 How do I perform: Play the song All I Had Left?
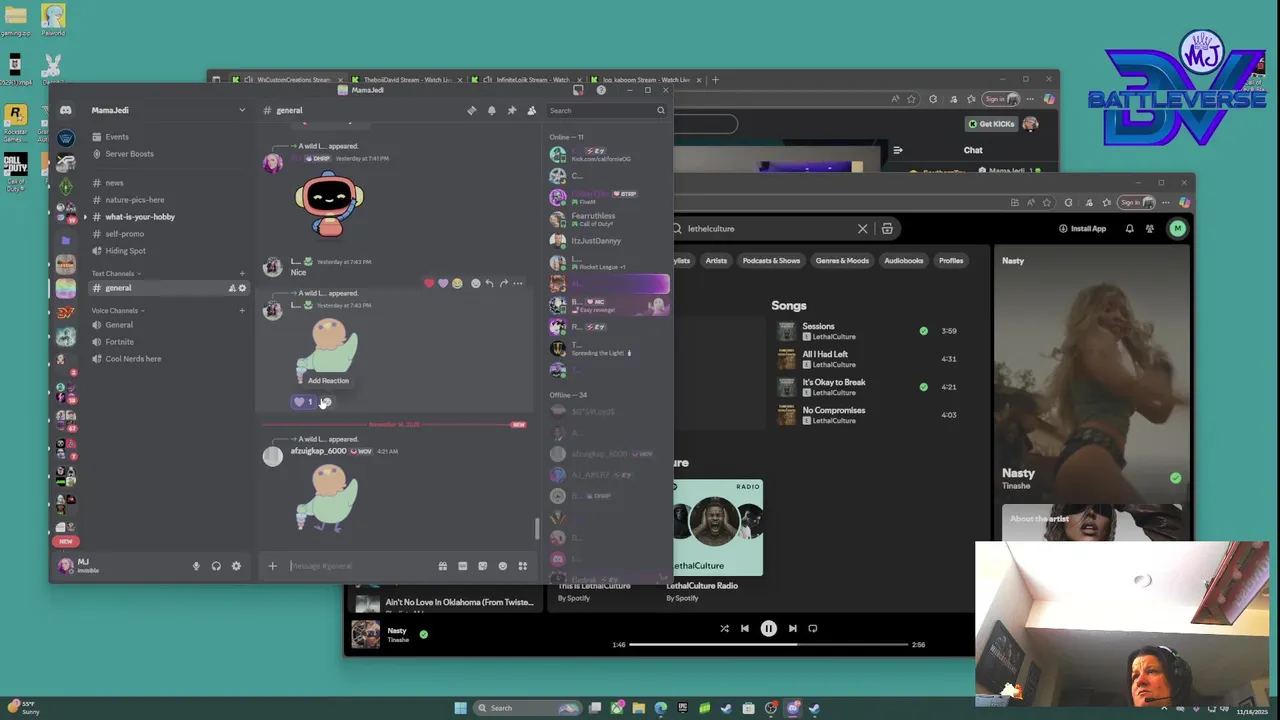pos(868,359)
